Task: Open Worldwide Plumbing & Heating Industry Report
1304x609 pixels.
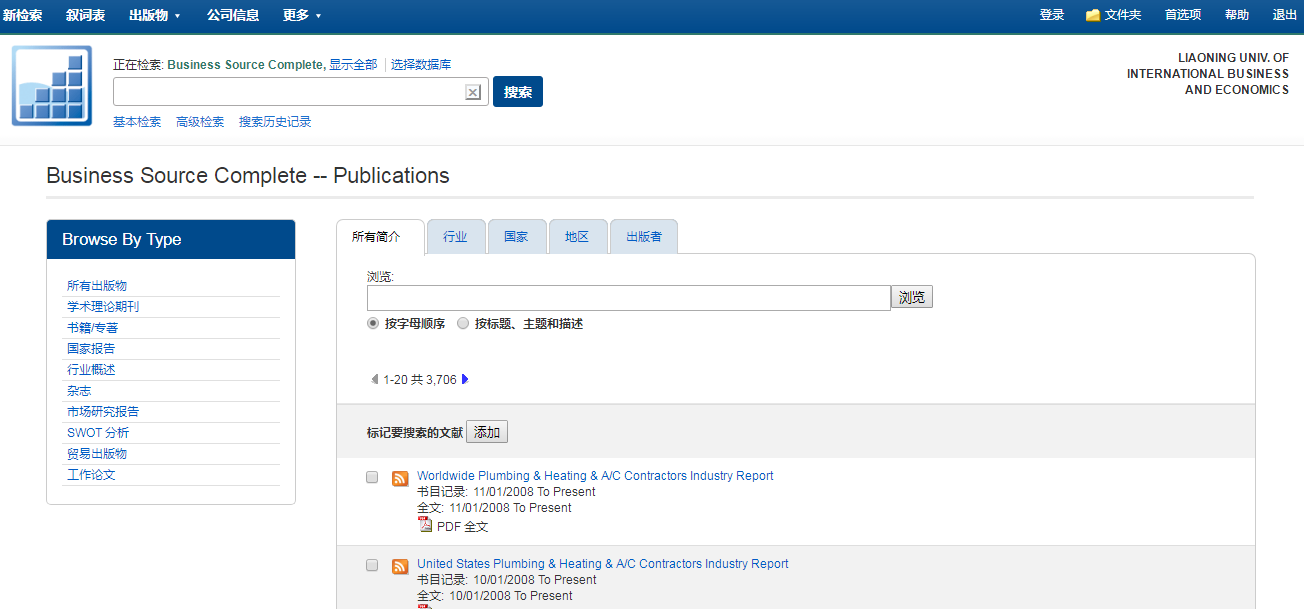Action: coord(595,476)
